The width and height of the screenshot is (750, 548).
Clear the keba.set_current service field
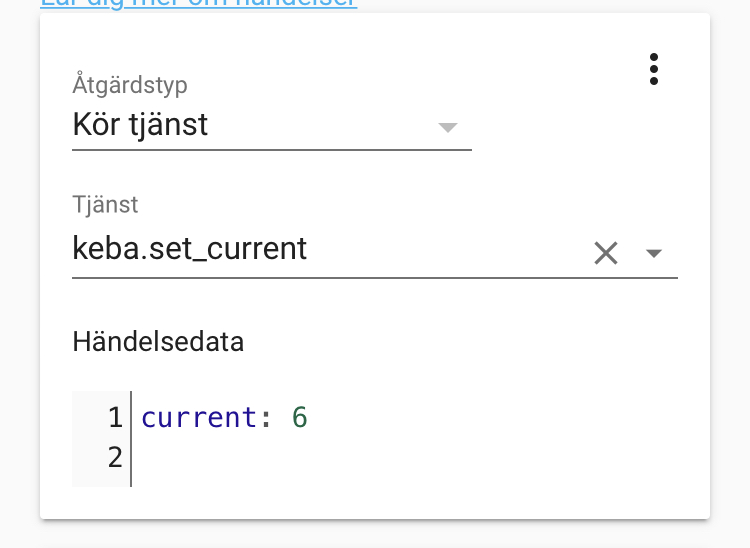click(605, 253)
